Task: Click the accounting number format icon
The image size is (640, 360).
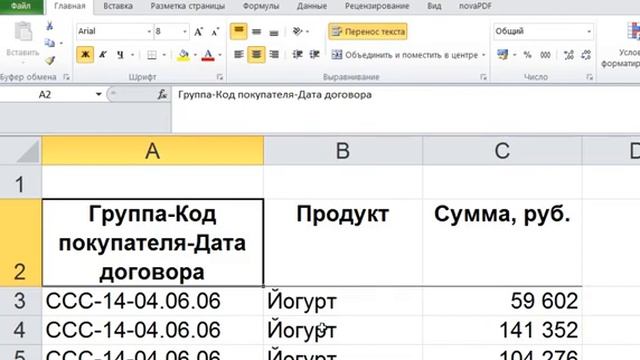Action: [x=502, y=55]
